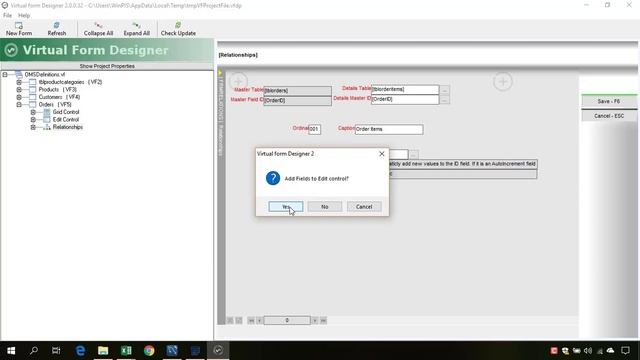Go to next record in navigator
The height and width of the screenshot is (360, 640).
click(x=315, y=320)
